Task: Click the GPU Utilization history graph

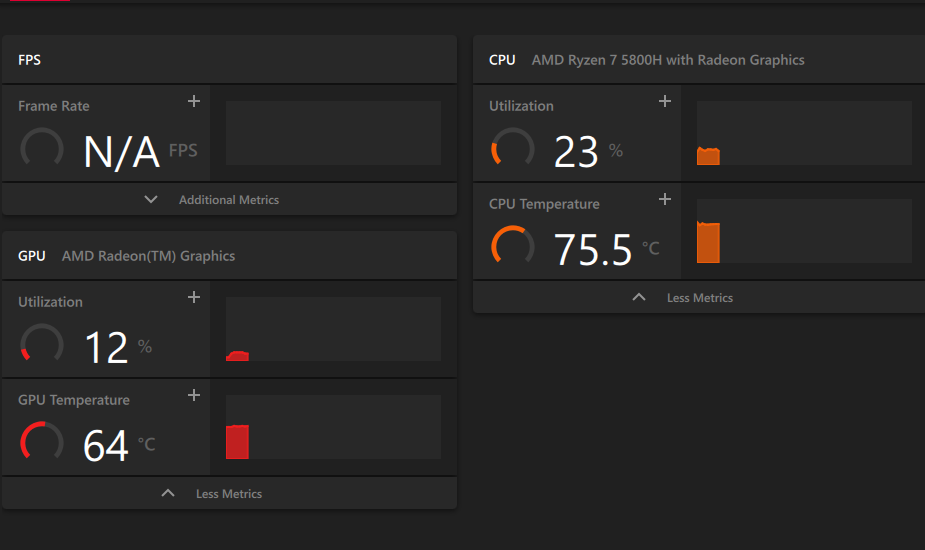Action: [x=333, y=329]
